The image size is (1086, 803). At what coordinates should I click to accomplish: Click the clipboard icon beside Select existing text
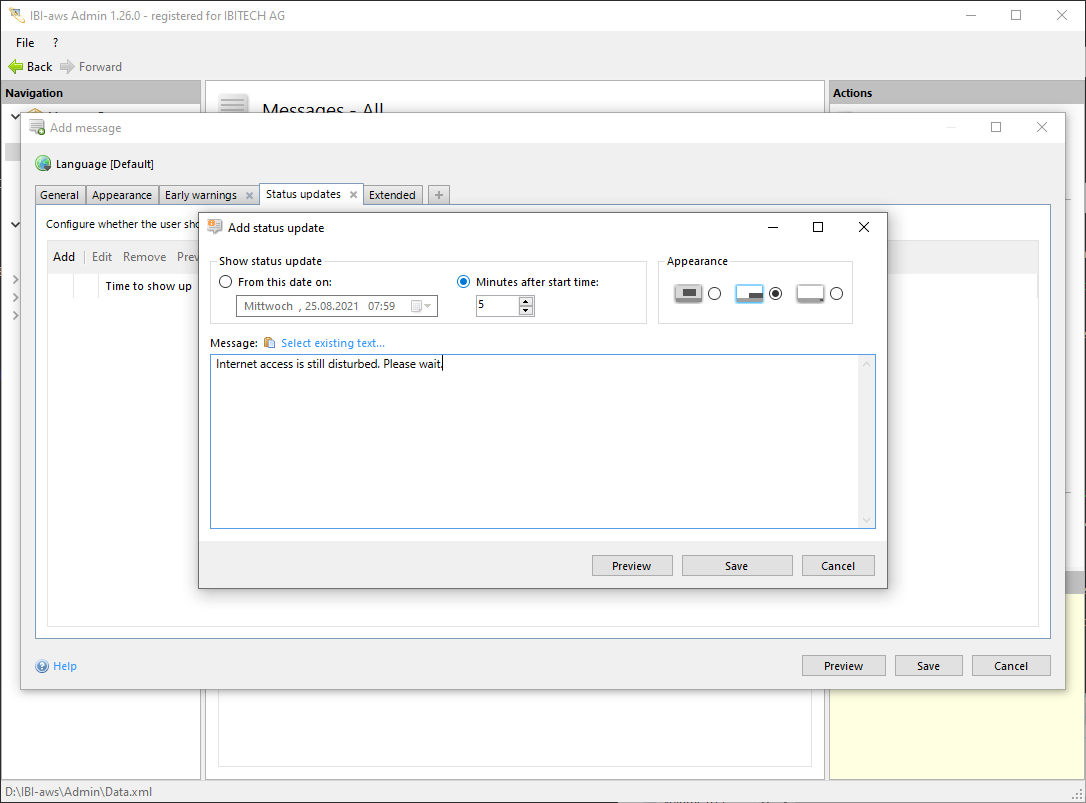click(x=269, y=343)
